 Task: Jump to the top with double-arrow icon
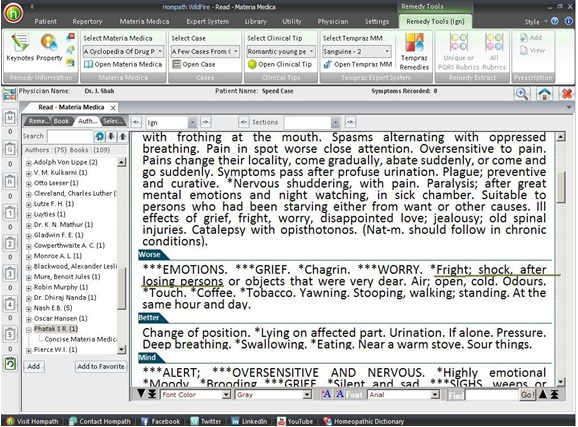point(555,394)
